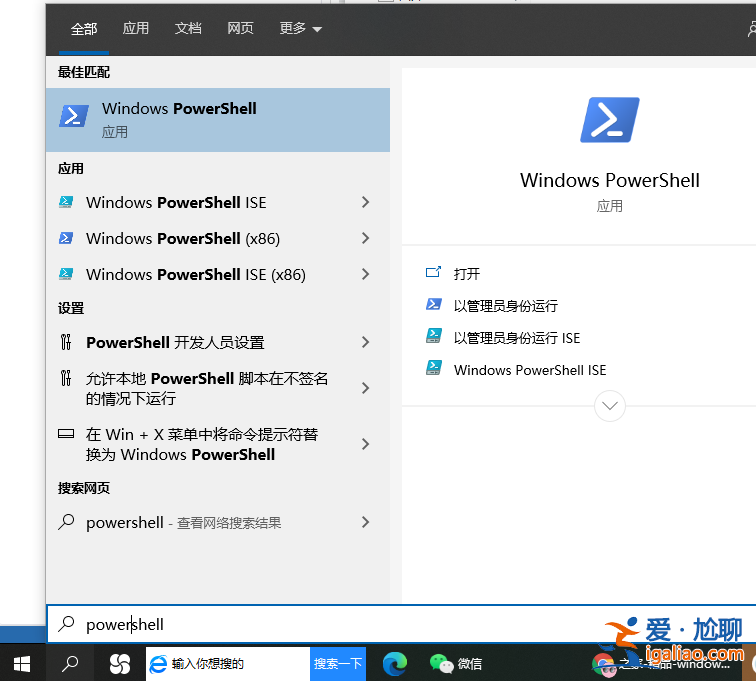Click the 以管理员身份运行 PowerShell icon

pyautogui.click(x=433, y=304)
